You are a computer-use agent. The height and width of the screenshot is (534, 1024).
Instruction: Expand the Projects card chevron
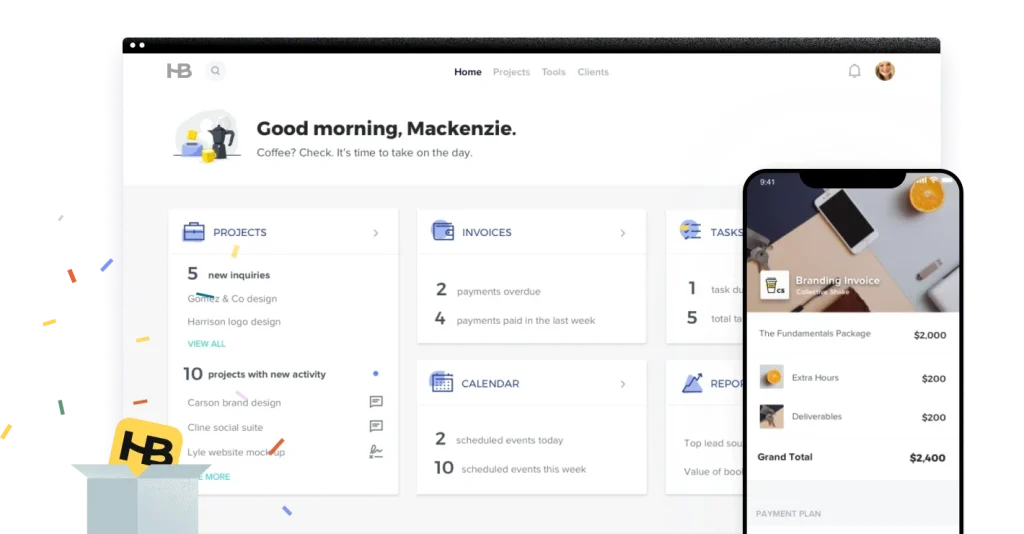(376, 233)
